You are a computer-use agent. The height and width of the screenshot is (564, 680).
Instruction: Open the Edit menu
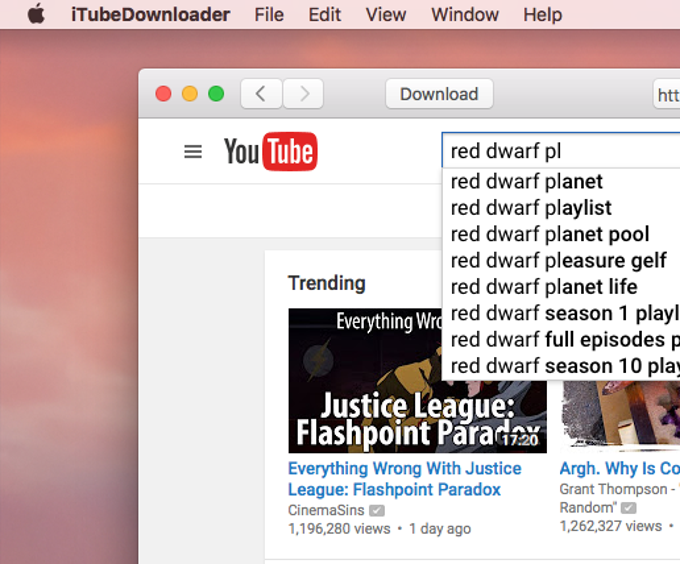point(324,15)
